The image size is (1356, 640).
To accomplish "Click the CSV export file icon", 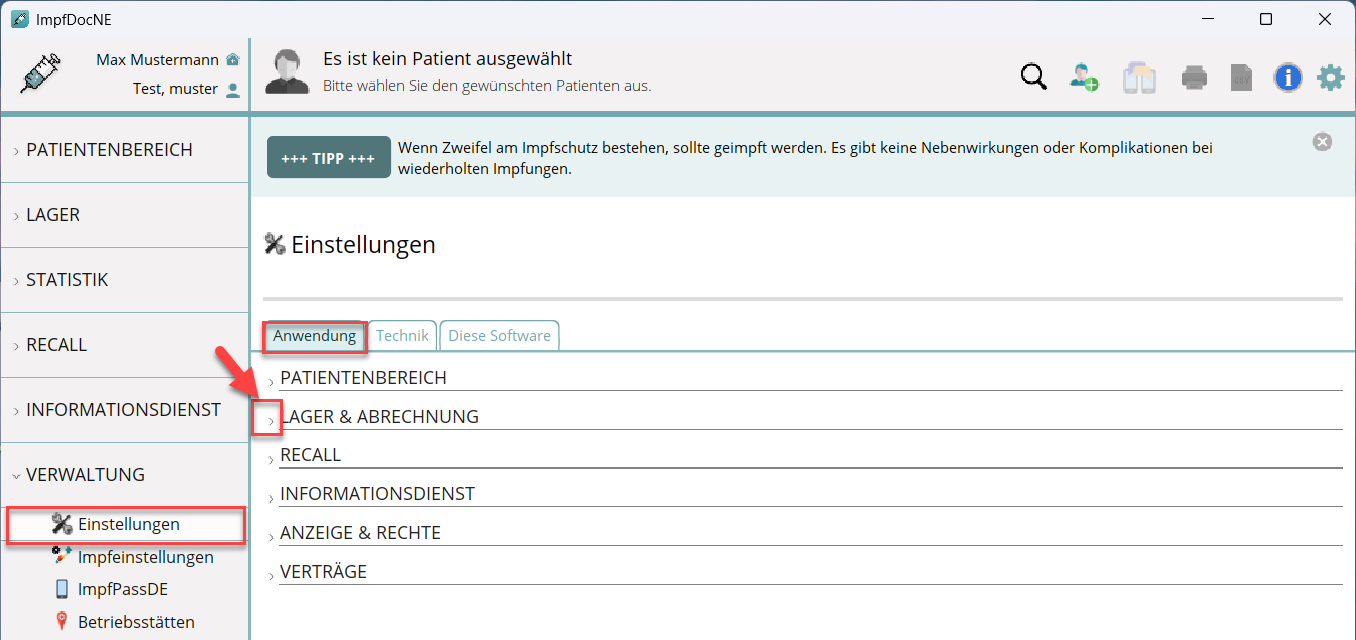I will [x=1241, y=77].
